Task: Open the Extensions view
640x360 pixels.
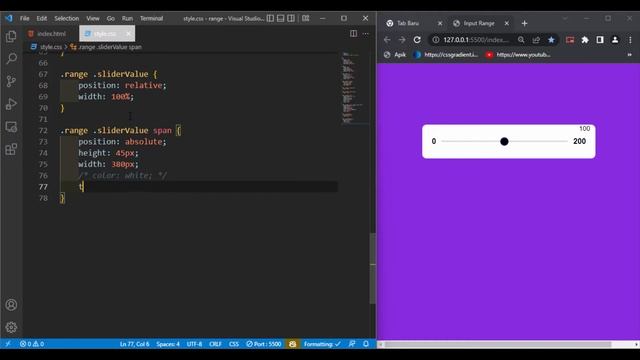Action: (11, 149)
